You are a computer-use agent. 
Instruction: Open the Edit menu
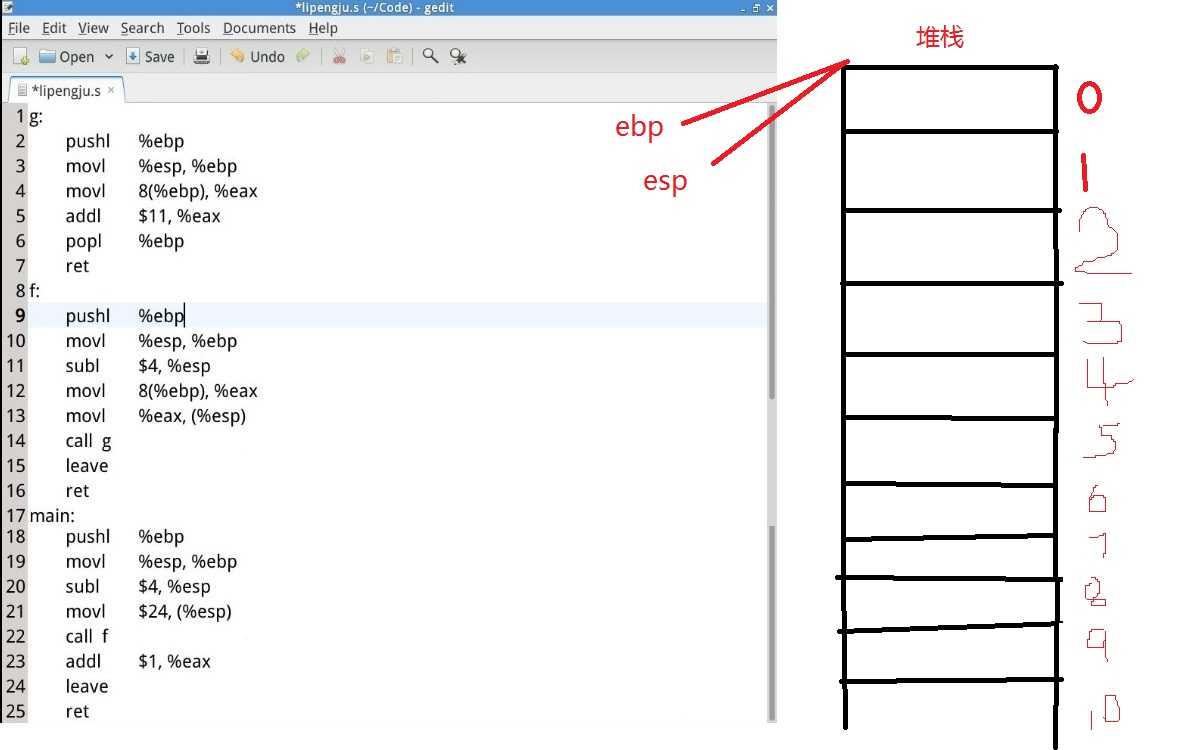(x=54, y=28)
